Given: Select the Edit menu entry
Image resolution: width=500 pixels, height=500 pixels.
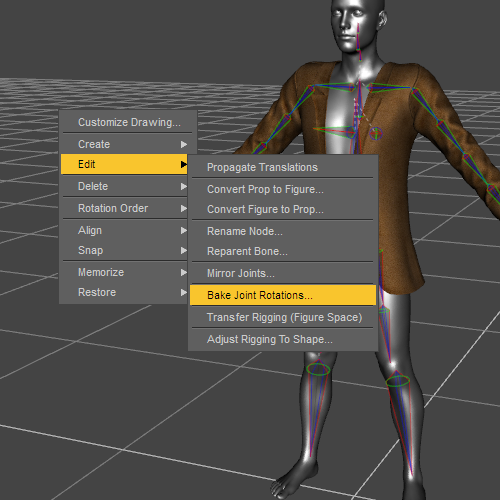Looking at the screenshot, I should (124, 164).
